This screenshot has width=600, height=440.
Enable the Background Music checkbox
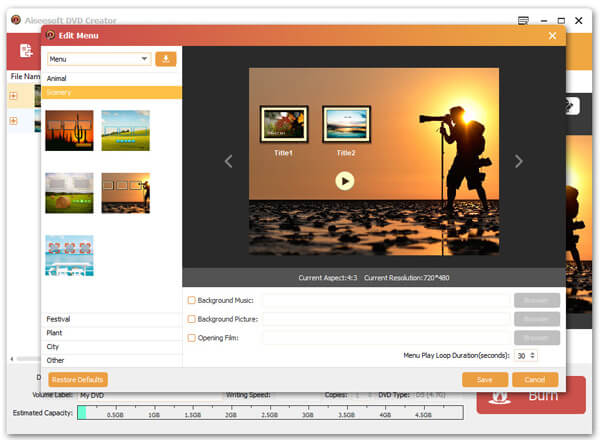click(x=192, y=300)
